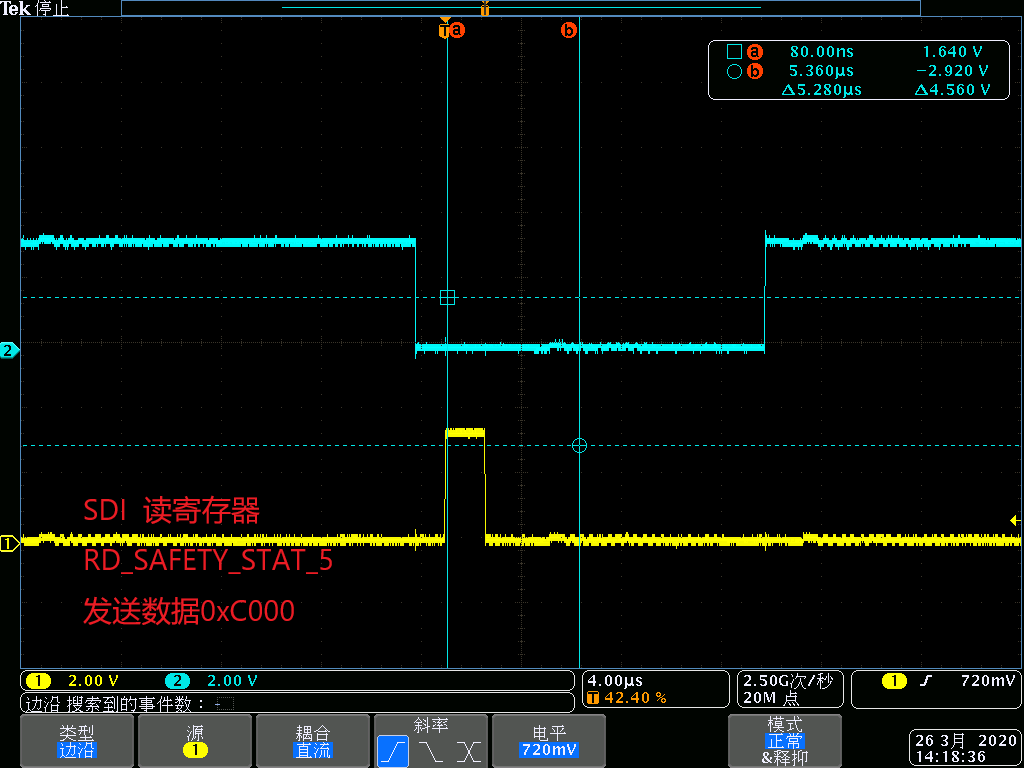
Task: Click the △5.280µs cursor delta readout
Action: click(x=821, y=89)
